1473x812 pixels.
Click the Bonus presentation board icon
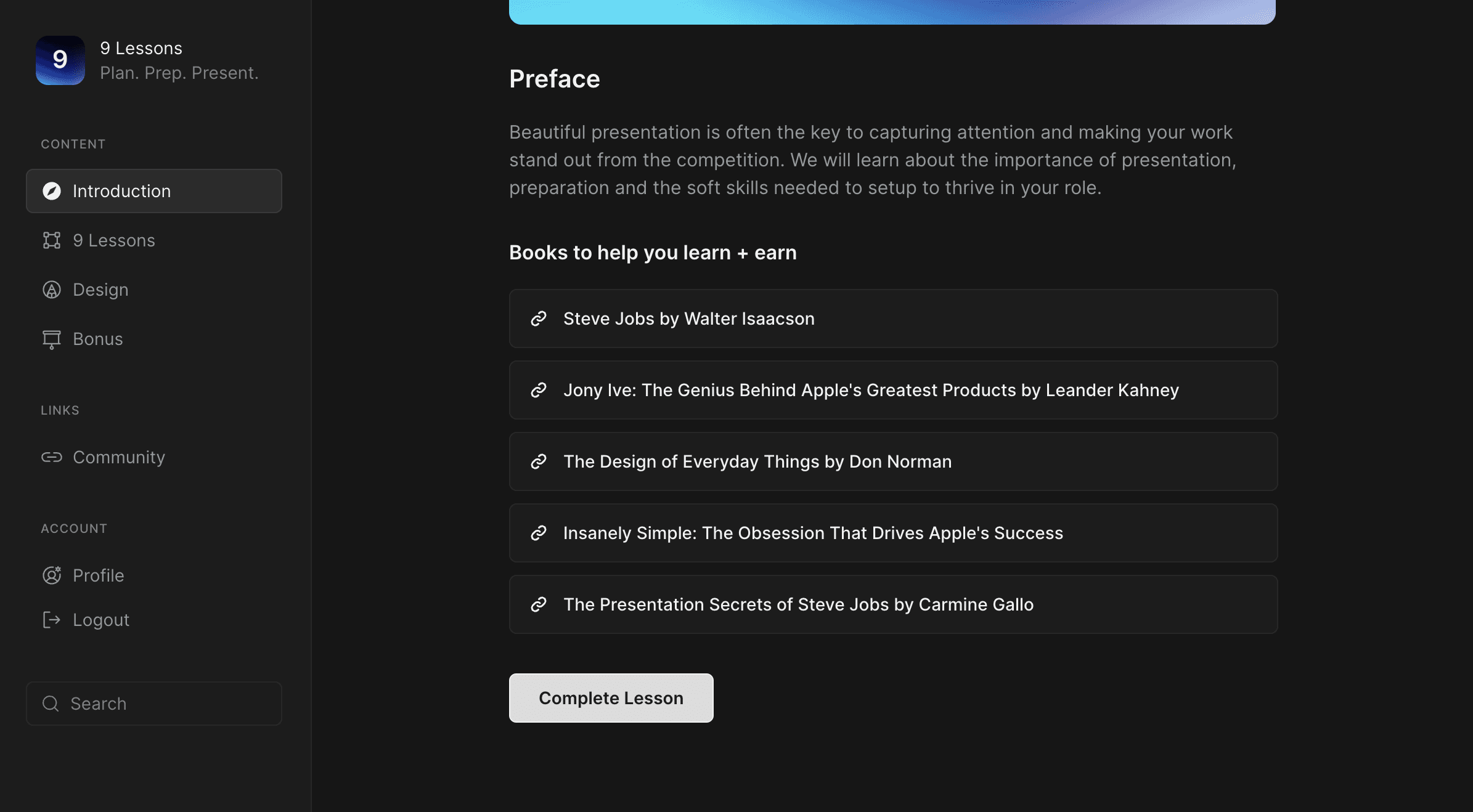52,339
